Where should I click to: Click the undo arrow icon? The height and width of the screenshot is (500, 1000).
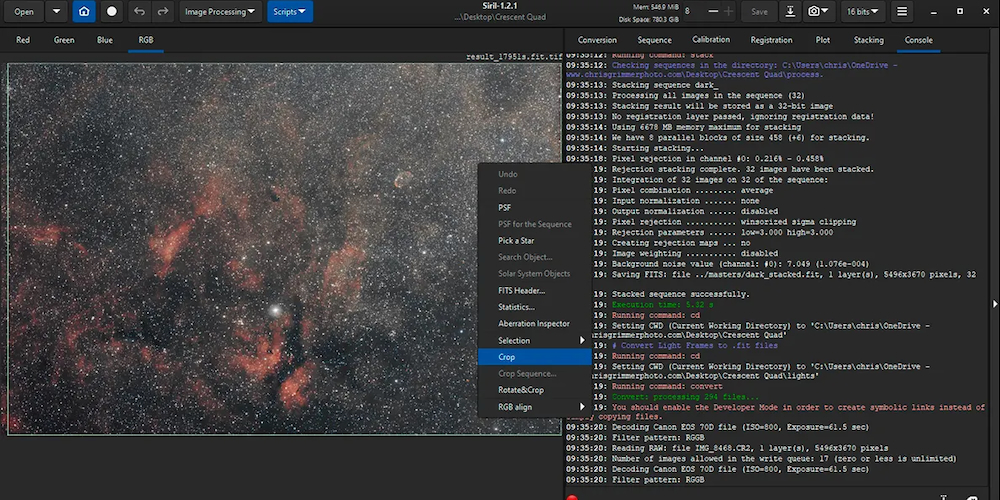[139, 12]
